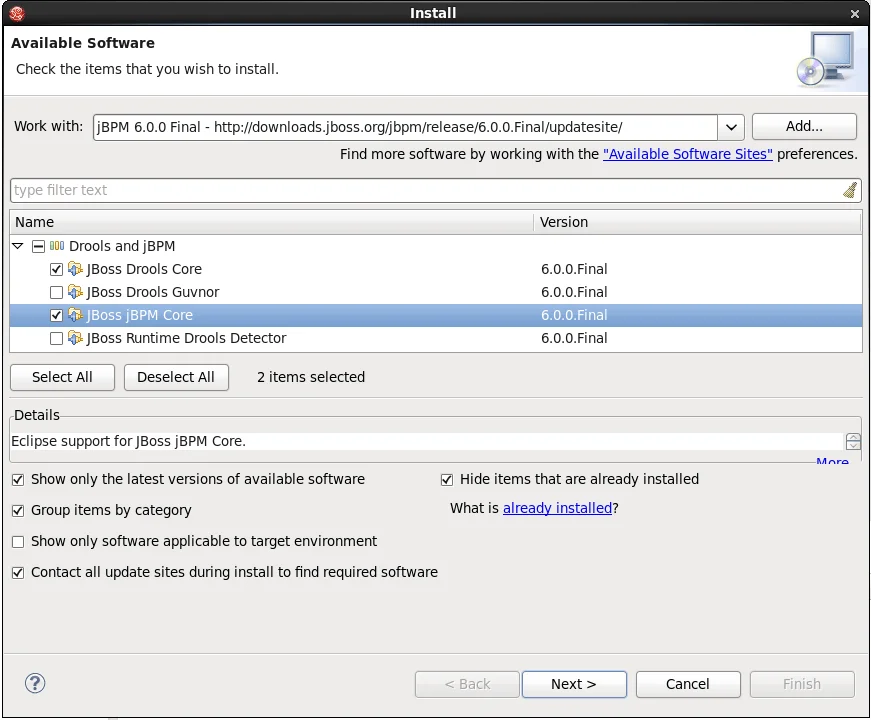Disable "Hide items that are already installed"
871x720 pixels.
(447, 479)
